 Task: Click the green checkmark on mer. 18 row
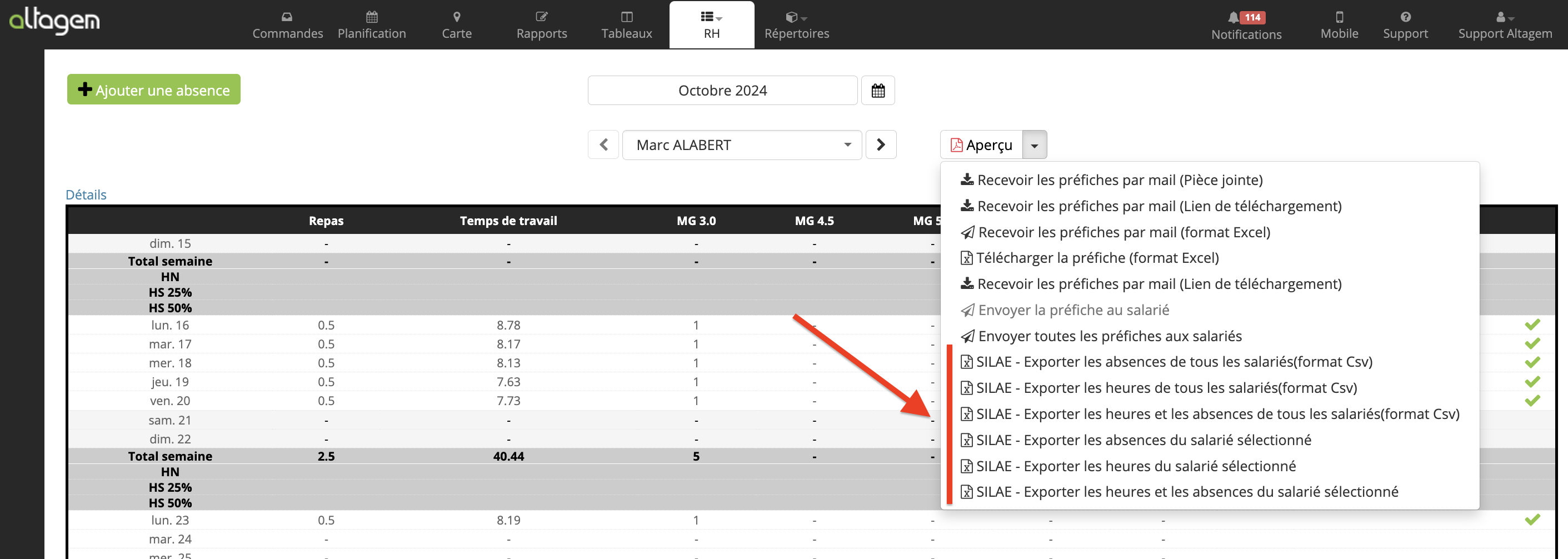pos(1532,362)
